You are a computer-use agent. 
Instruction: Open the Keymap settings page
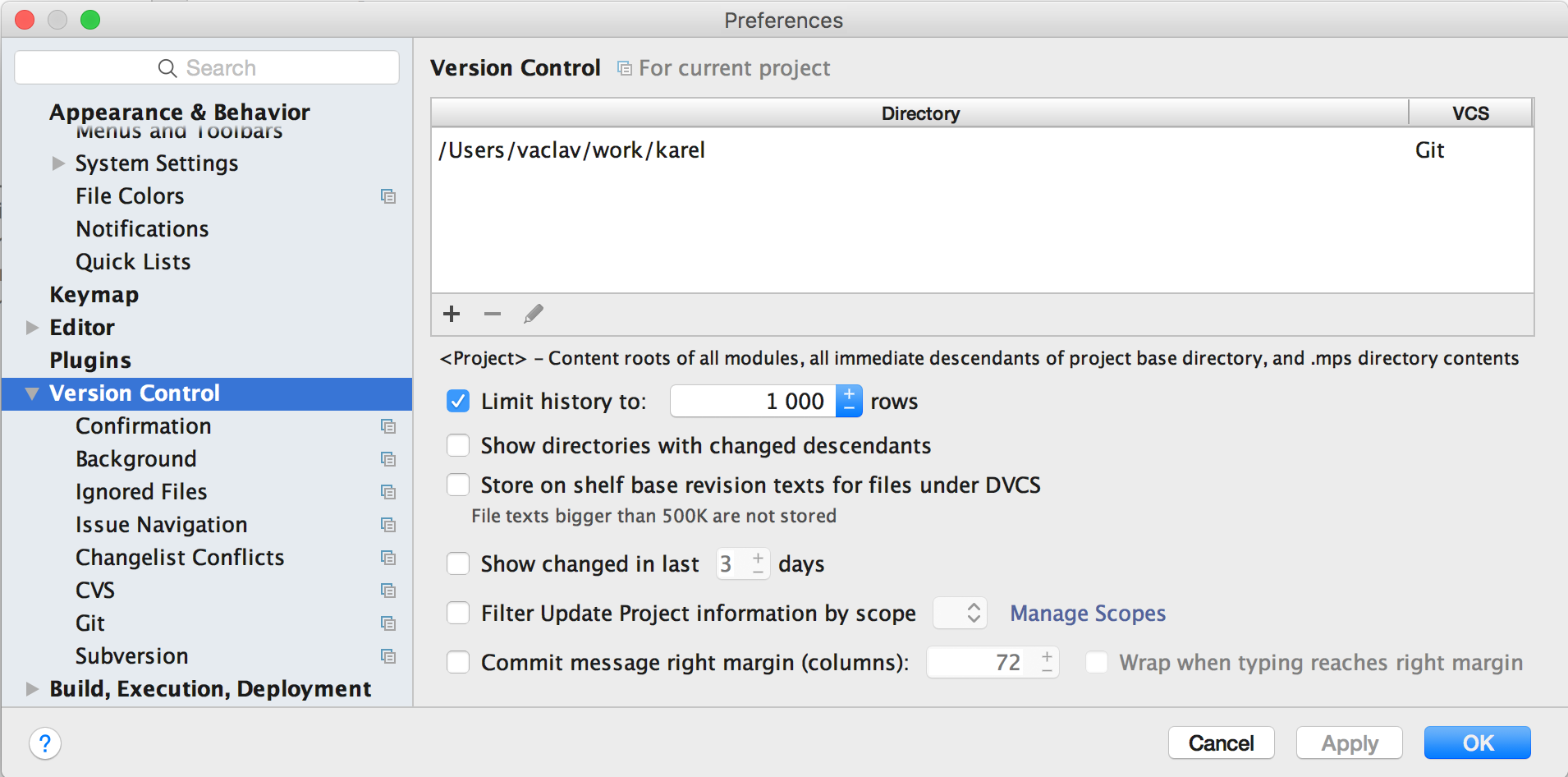click(x=94, y=295)
